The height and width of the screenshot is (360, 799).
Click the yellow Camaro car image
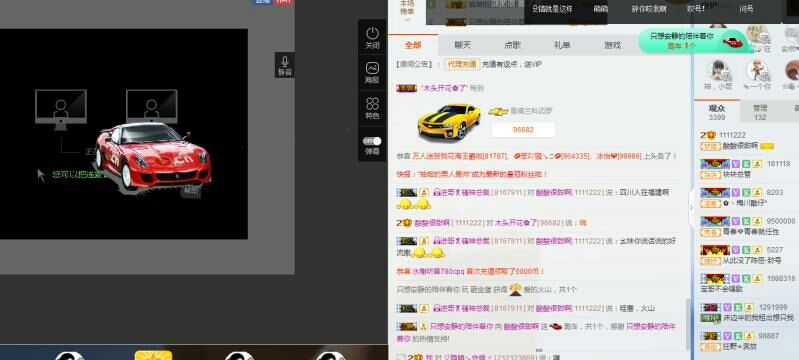tap(448, 122)
